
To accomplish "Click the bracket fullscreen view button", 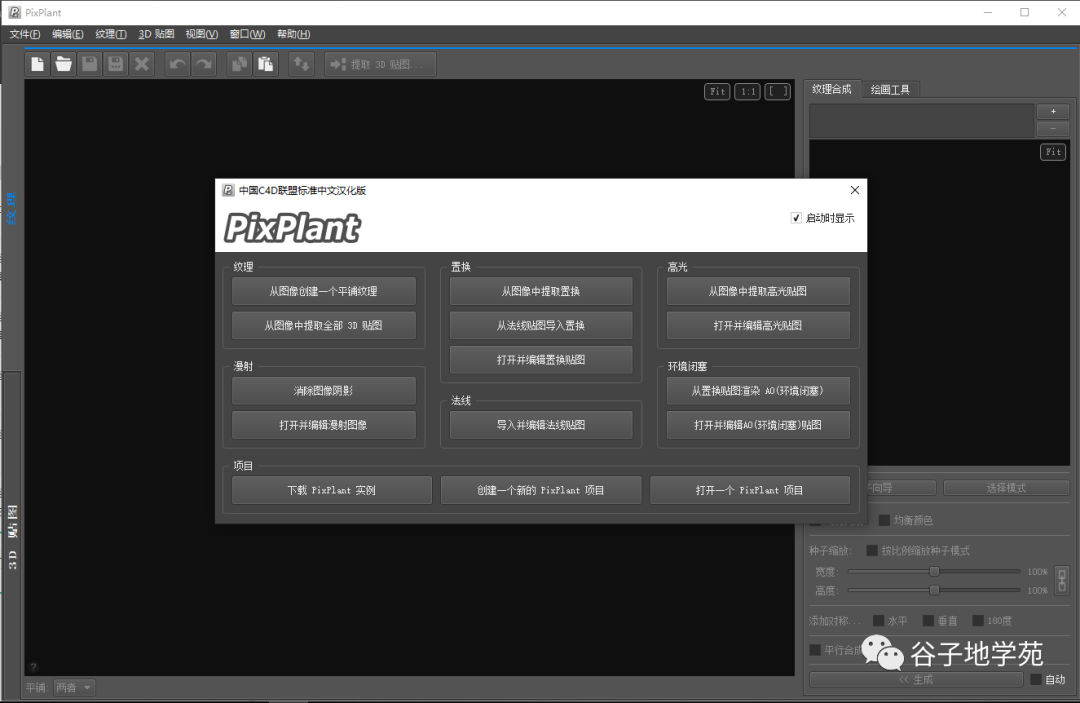I will tap(778, 91).
